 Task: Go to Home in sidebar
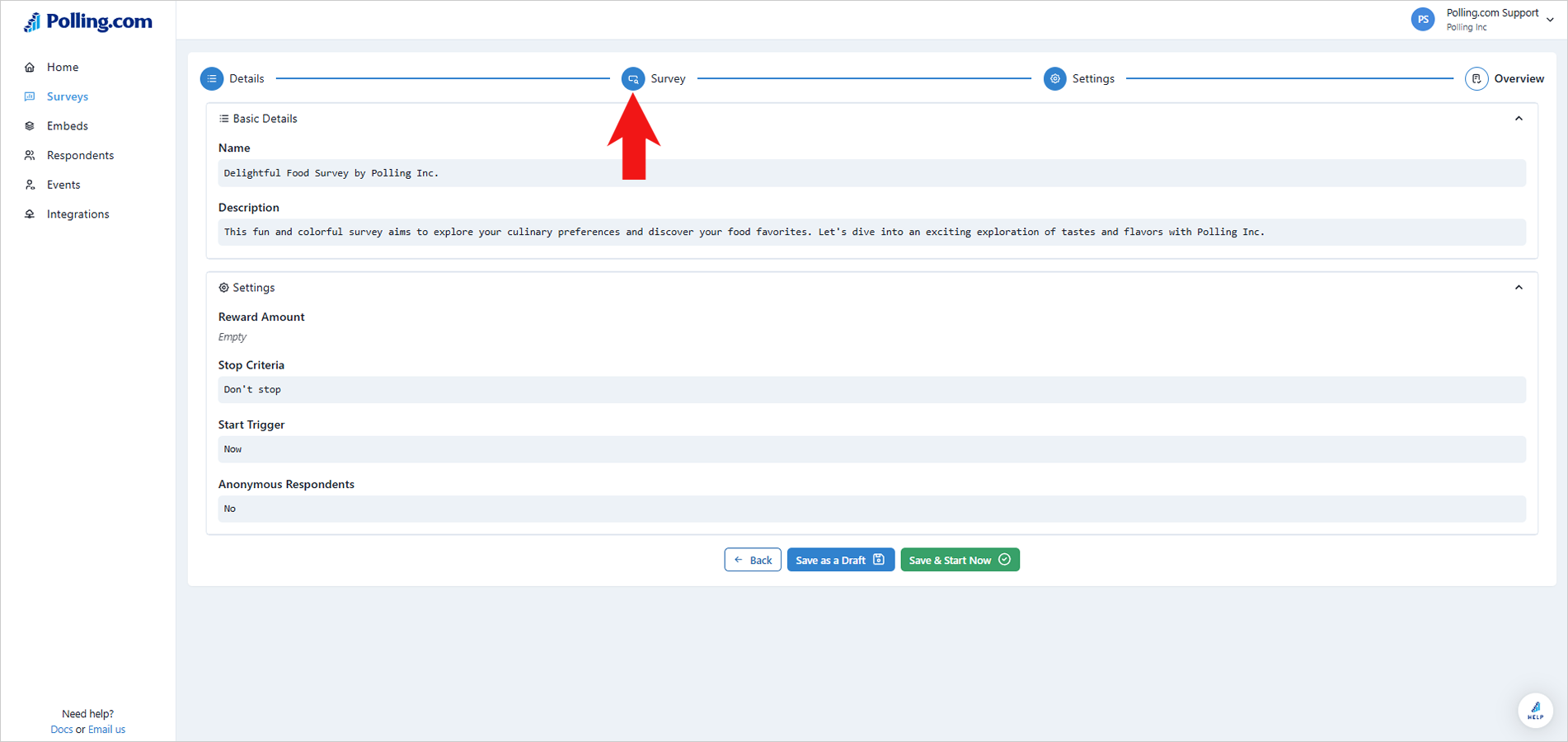[63, 67]
